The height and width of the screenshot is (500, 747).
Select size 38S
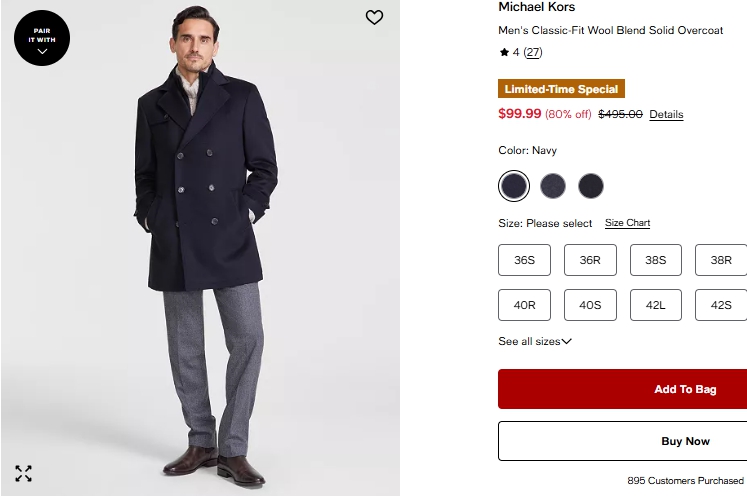pyautogui.click(x=656, y=260)
